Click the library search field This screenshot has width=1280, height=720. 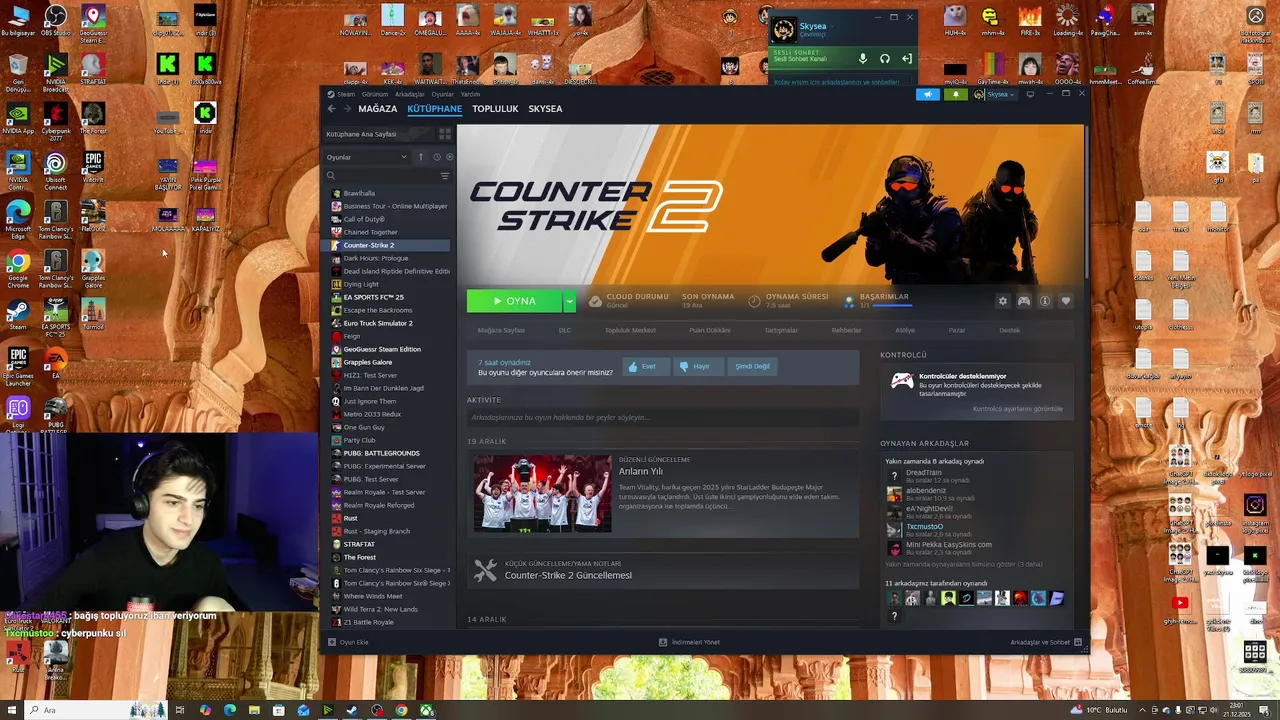point(386,176)
